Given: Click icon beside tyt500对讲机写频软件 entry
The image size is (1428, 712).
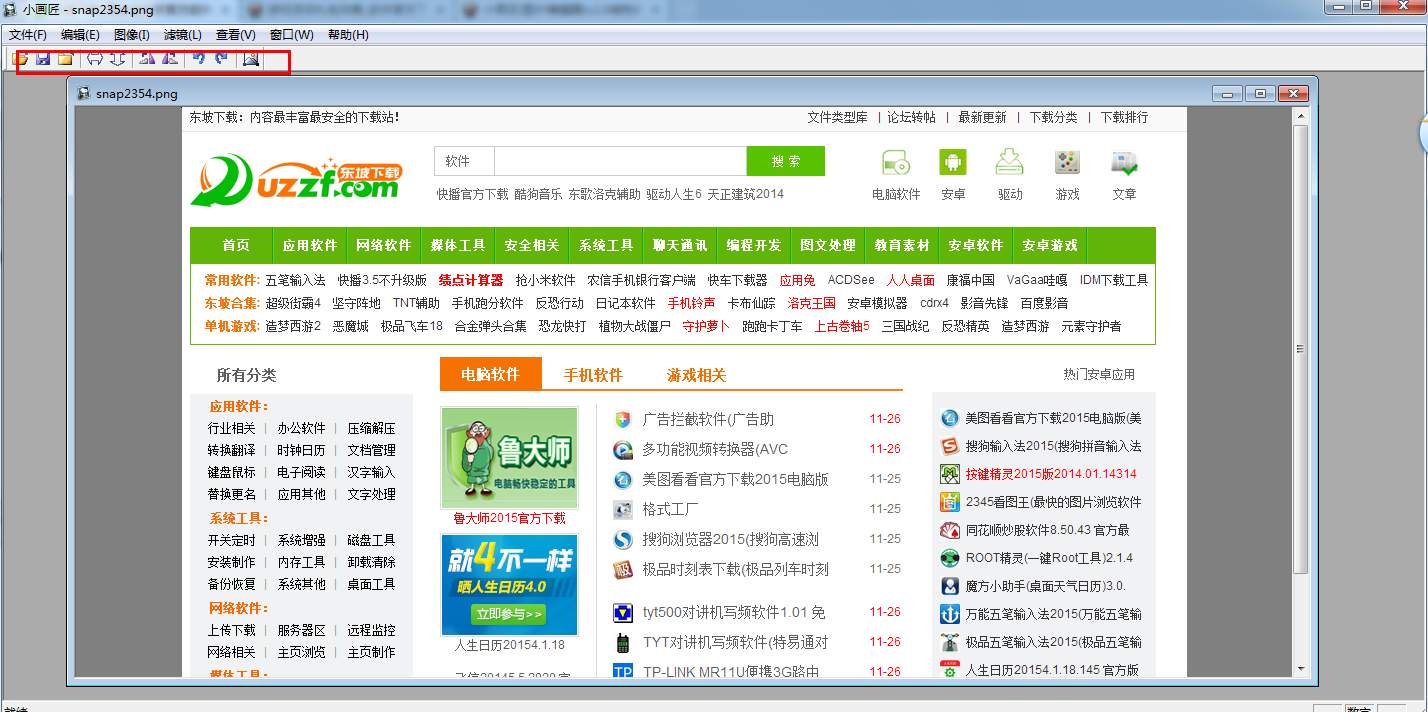Looking at the screenshot, I should [x=623, y=612].
